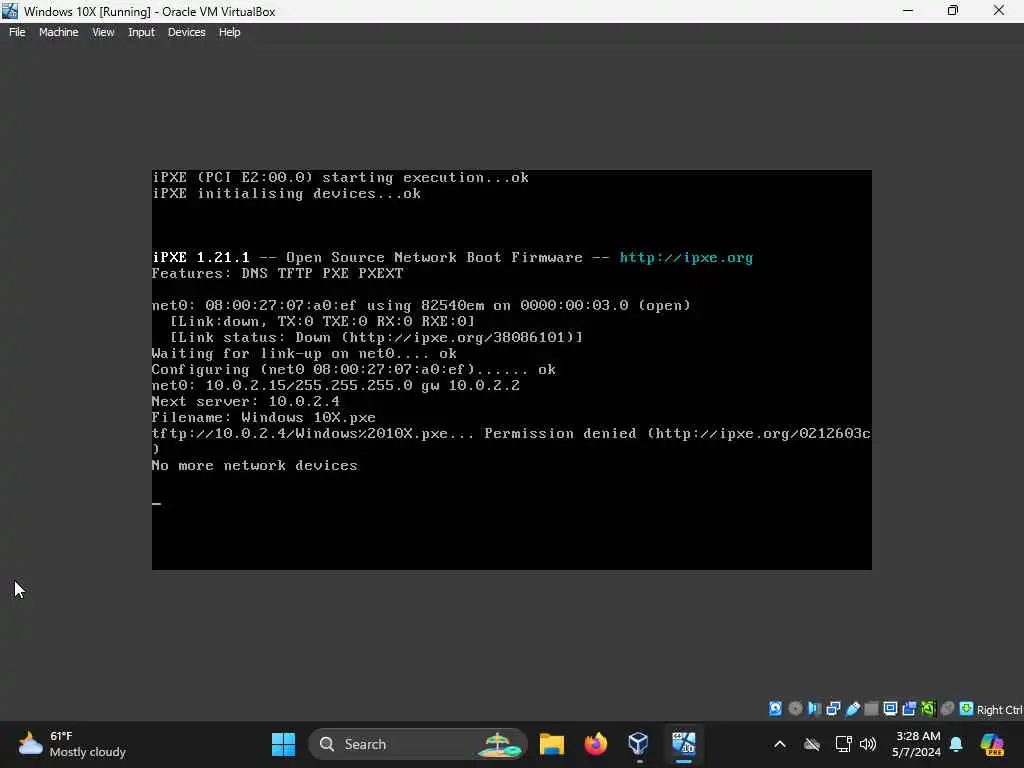This screenshot has height=768, width=1024.
Task: Open the VirtualBox Manager taskbar icon
Action: 638,744
